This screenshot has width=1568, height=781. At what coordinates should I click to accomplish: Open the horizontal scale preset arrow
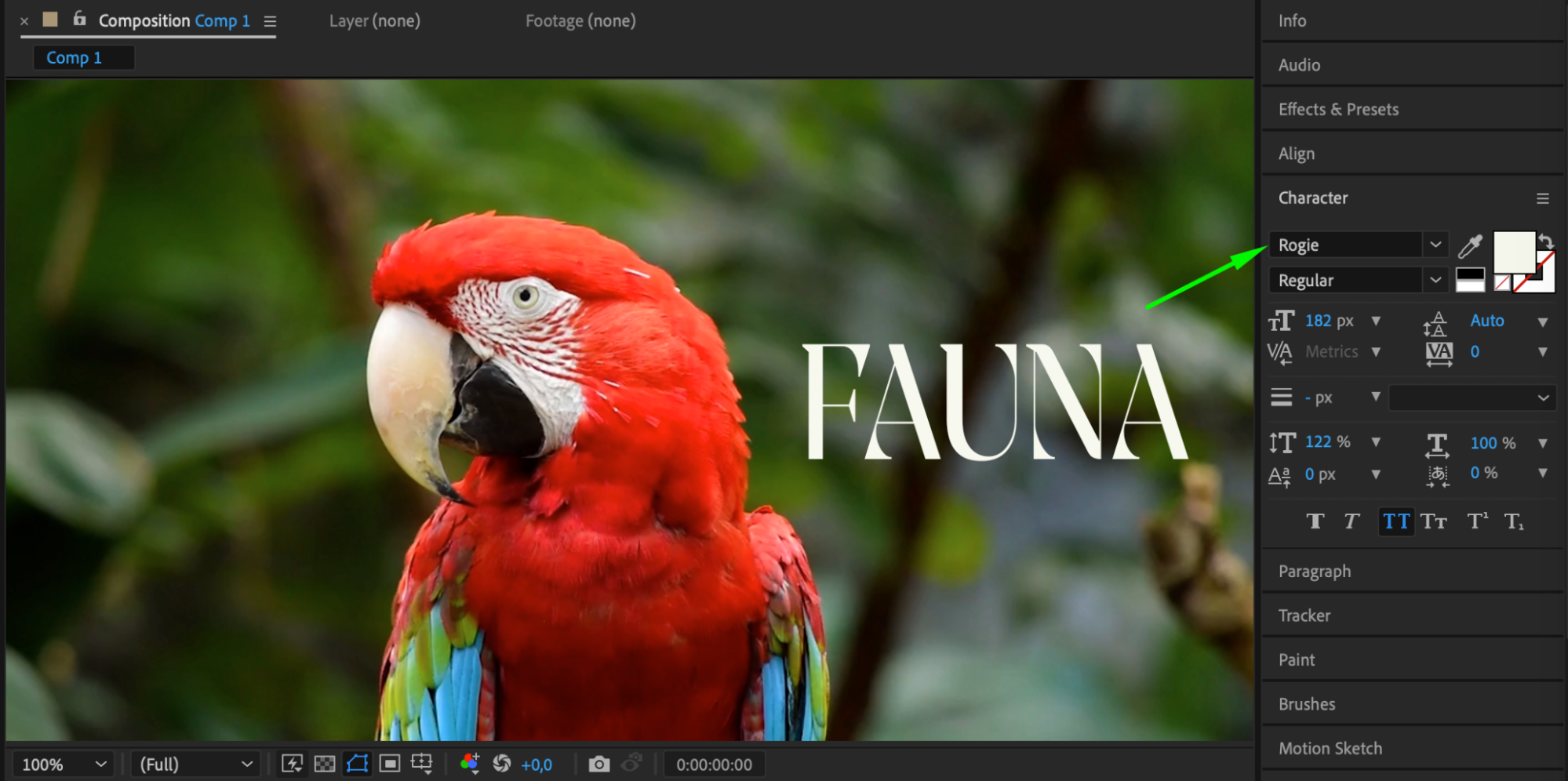pyautogui.click(x=1542, y=443)
